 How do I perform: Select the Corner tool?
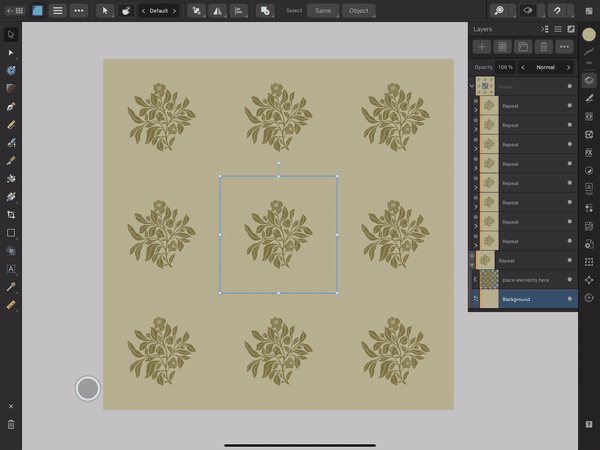point(11,88)
